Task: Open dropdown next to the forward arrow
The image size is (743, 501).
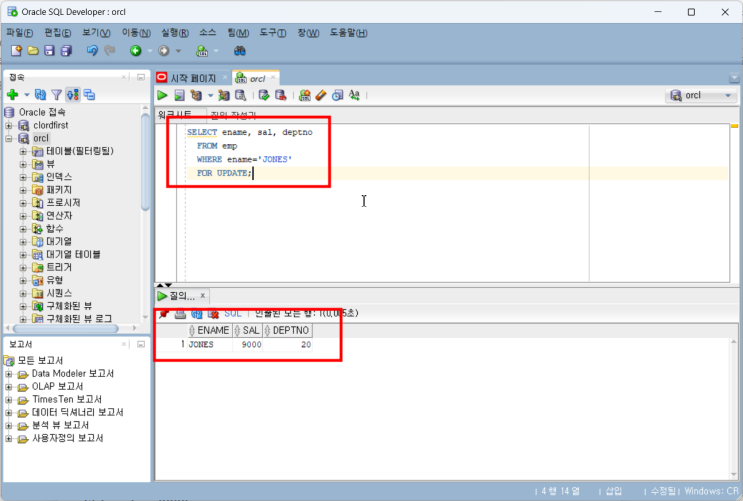Action: (178, 51)
